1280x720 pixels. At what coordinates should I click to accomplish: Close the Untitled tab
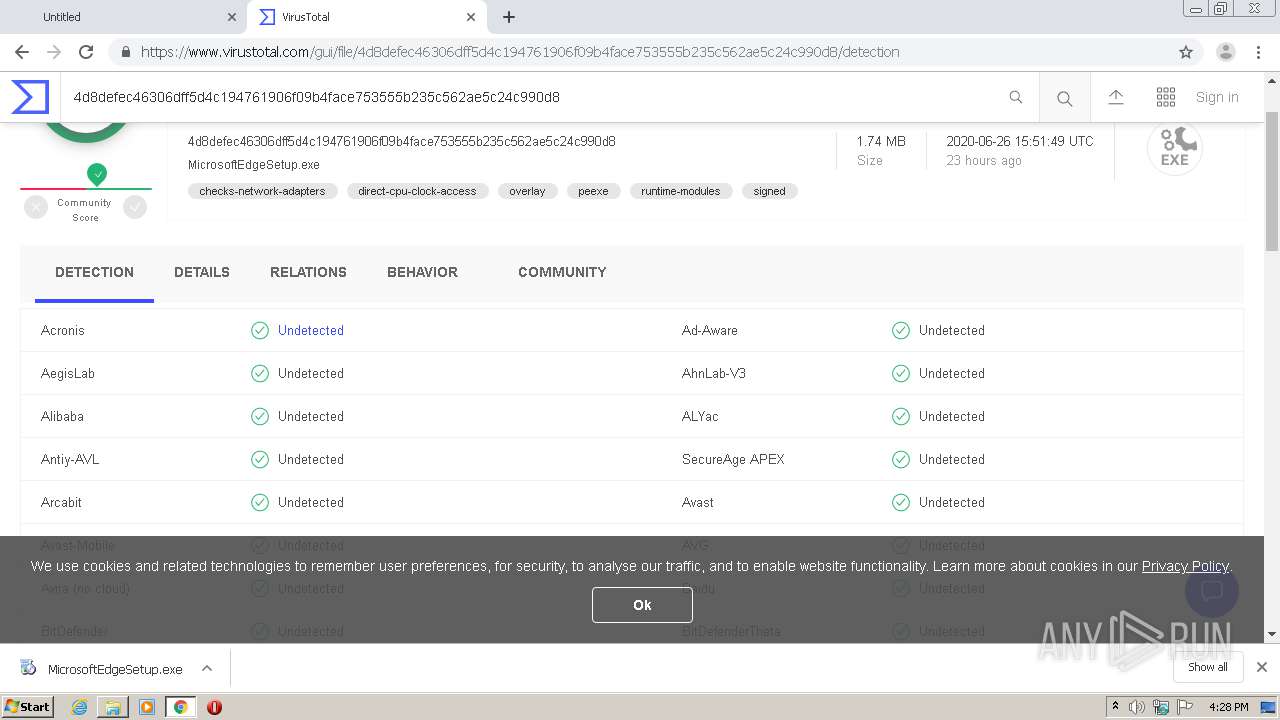232,17
